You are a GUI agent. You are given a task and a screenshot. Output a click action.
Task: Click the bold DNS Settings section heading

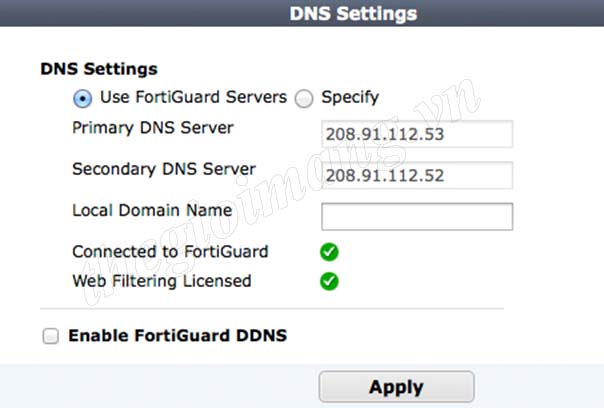pos(99,69)
